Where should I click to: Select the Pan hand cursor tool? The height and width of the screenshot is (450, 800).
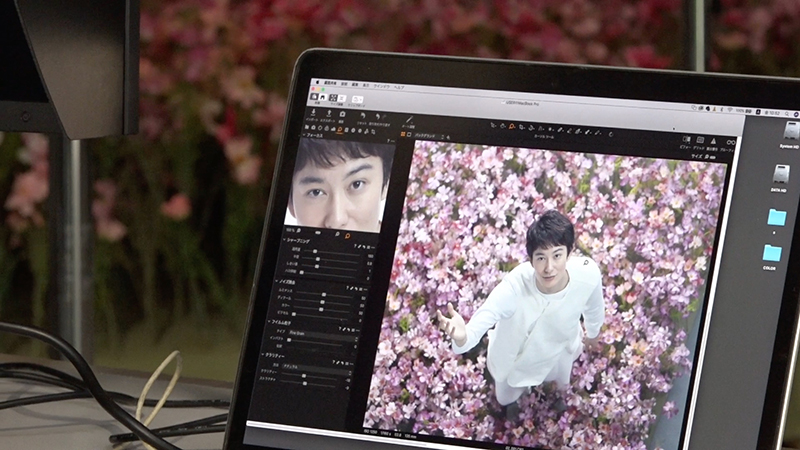(503, 126)
